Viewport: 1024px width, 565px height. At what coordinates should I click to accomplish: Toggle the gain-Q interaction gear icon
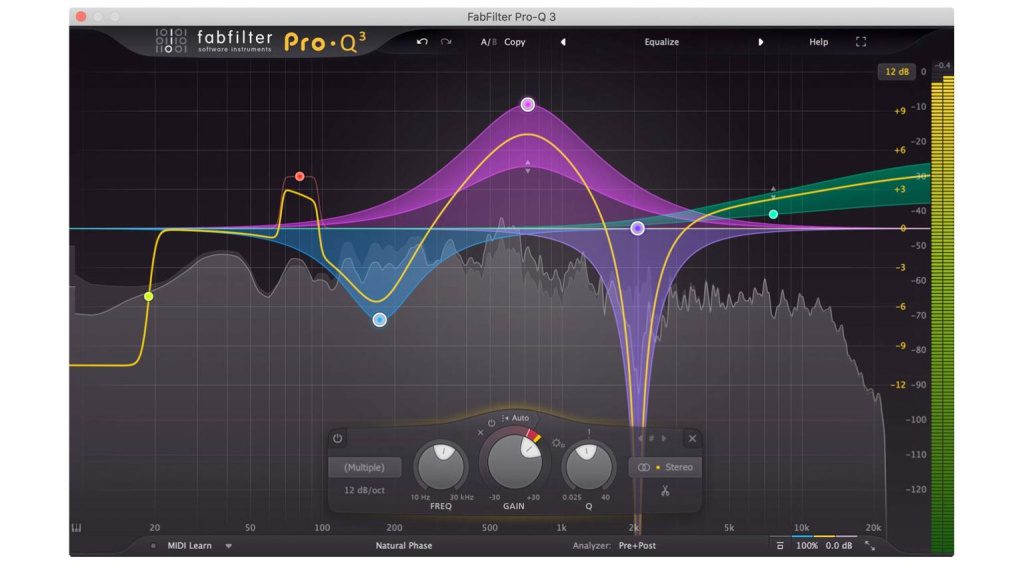(558, 443)
